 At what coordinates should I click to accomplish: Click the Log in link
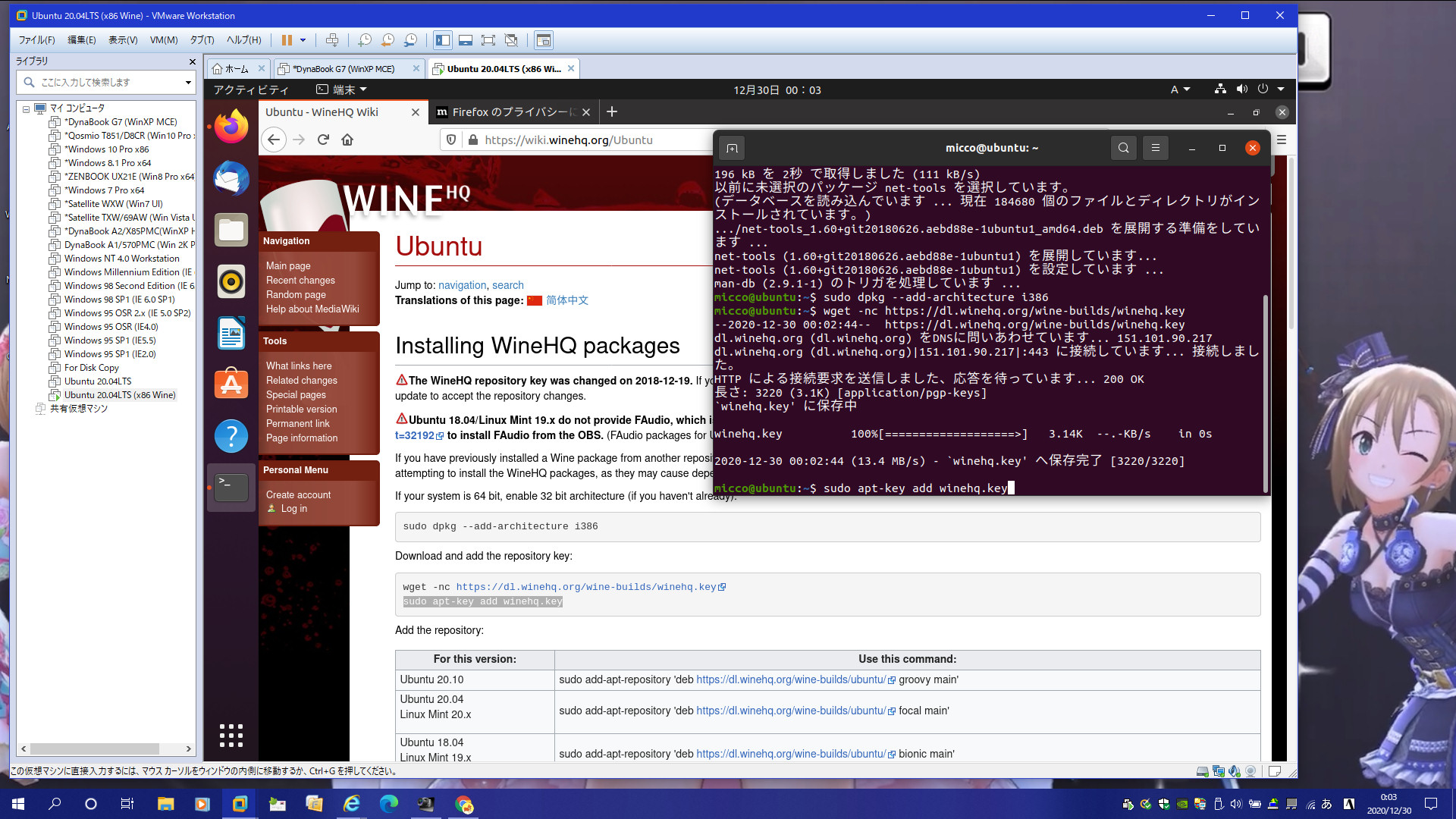pyautogui.click(x=294, y=509)
